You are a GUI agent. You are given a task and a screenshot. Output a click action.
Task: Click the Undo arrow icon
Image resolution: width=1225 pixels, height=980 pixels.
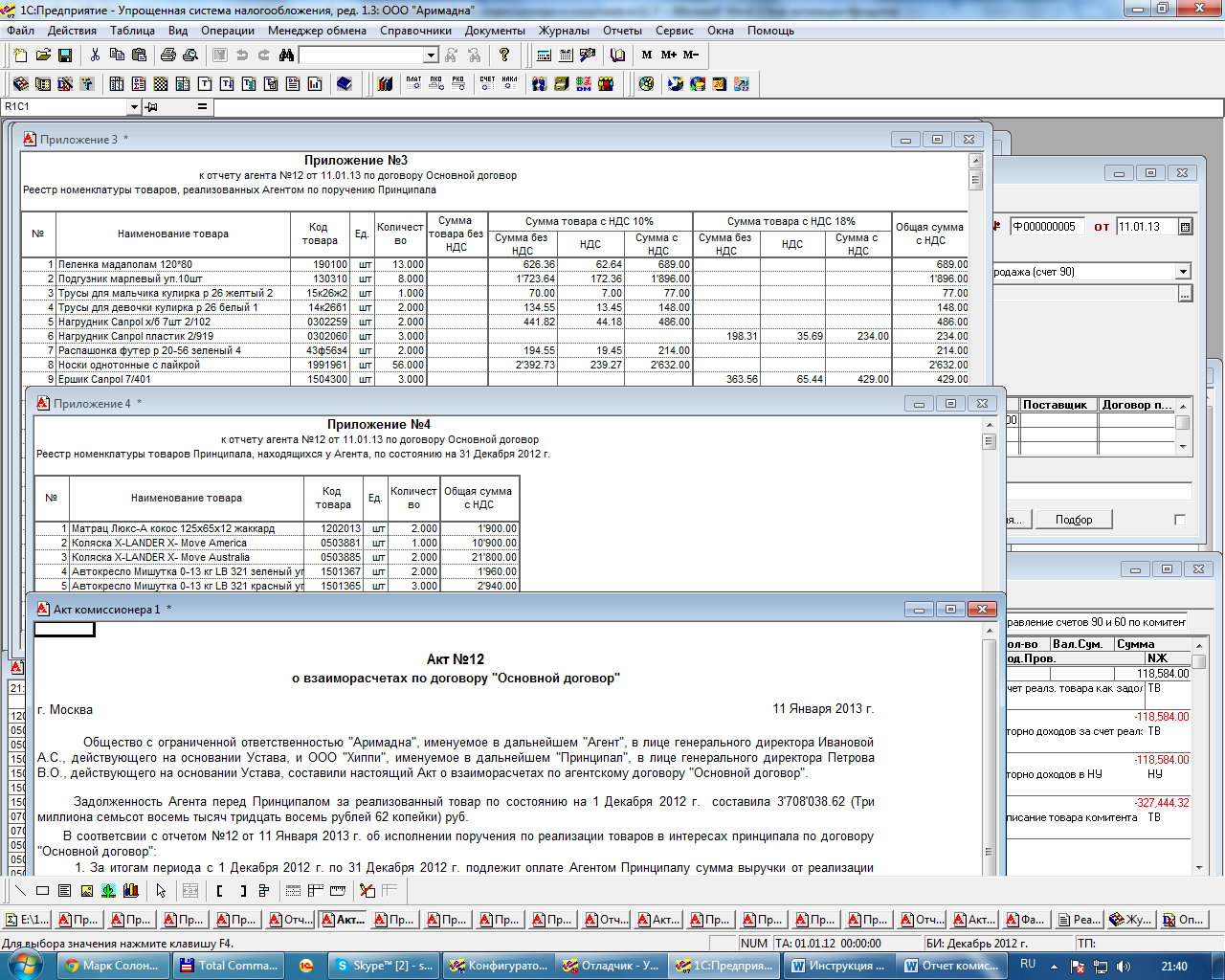[x=242, y=56]
